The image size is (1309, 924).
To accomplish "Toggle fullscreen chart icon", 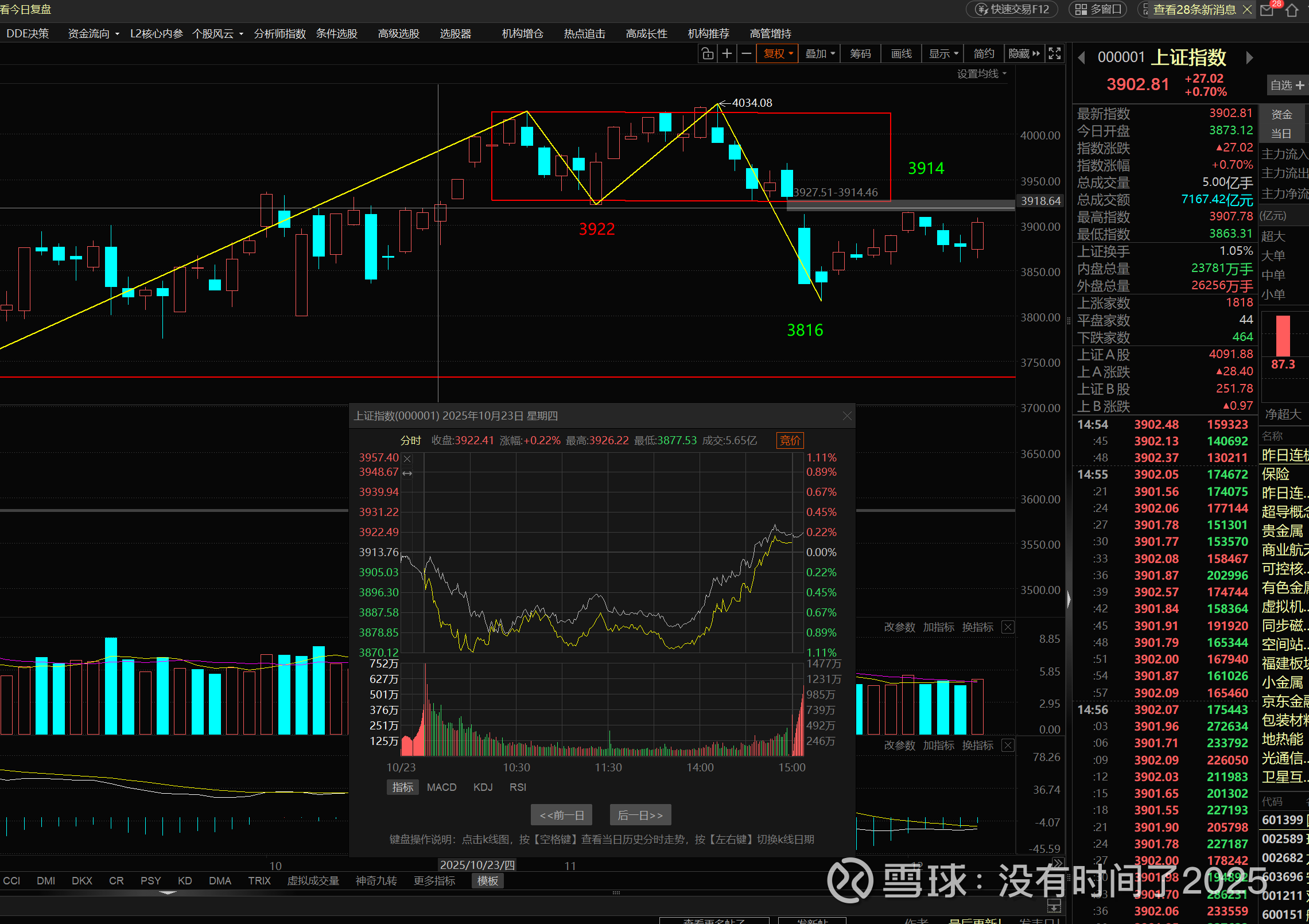I will [x=1055, y=53].
